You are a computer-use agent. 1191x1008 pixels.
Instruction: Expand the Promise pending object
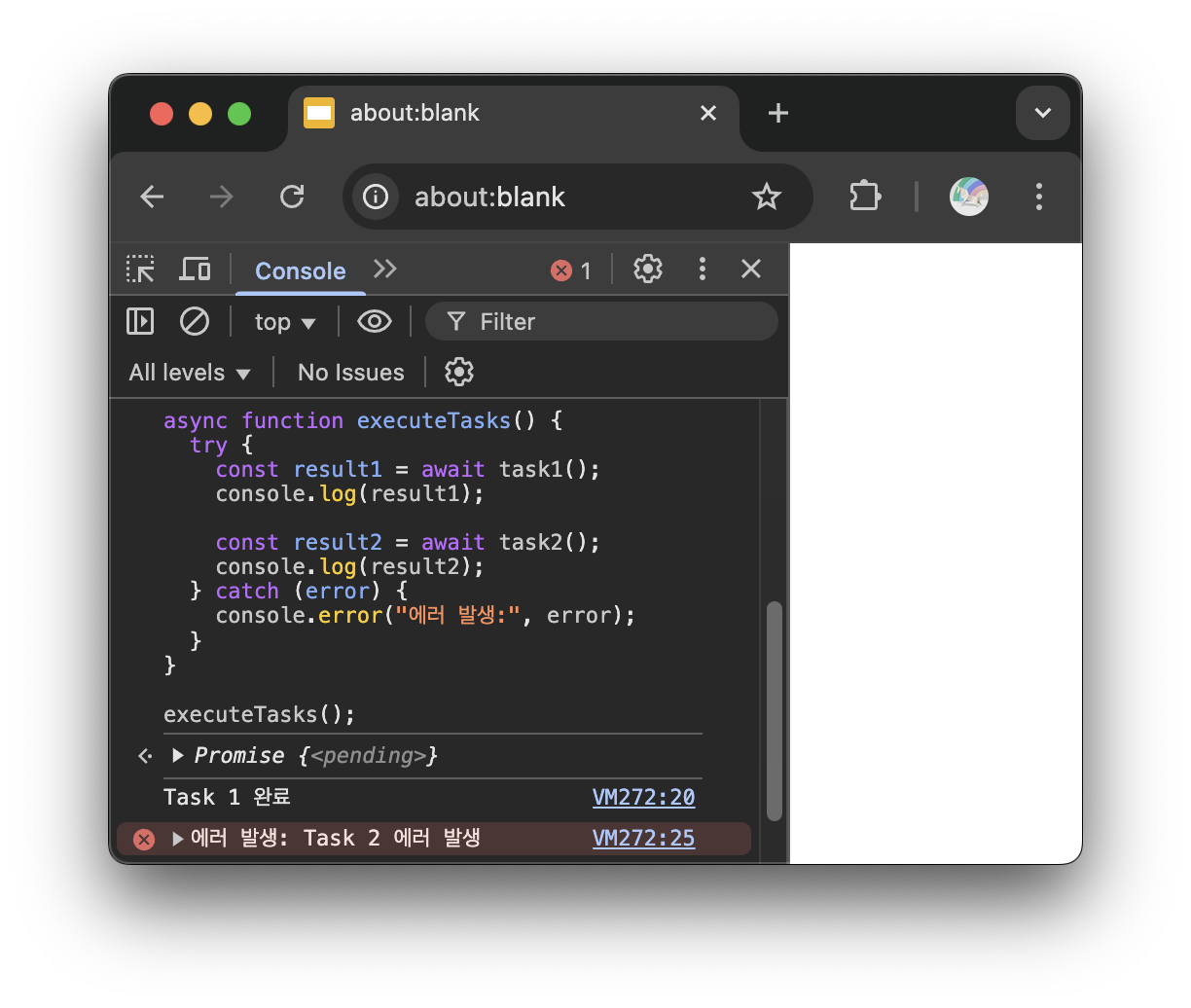pyautogui.click(x=178, y=755)
